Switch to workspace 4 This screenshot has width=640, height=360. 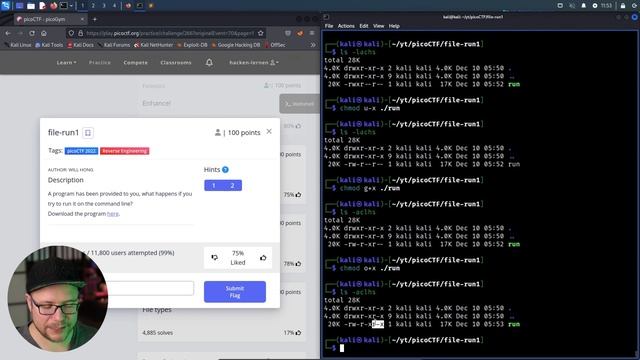114,6
